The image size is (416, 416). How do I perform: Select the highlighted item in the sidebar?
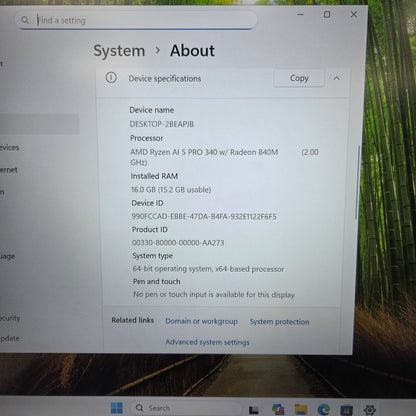coord(39,124)
